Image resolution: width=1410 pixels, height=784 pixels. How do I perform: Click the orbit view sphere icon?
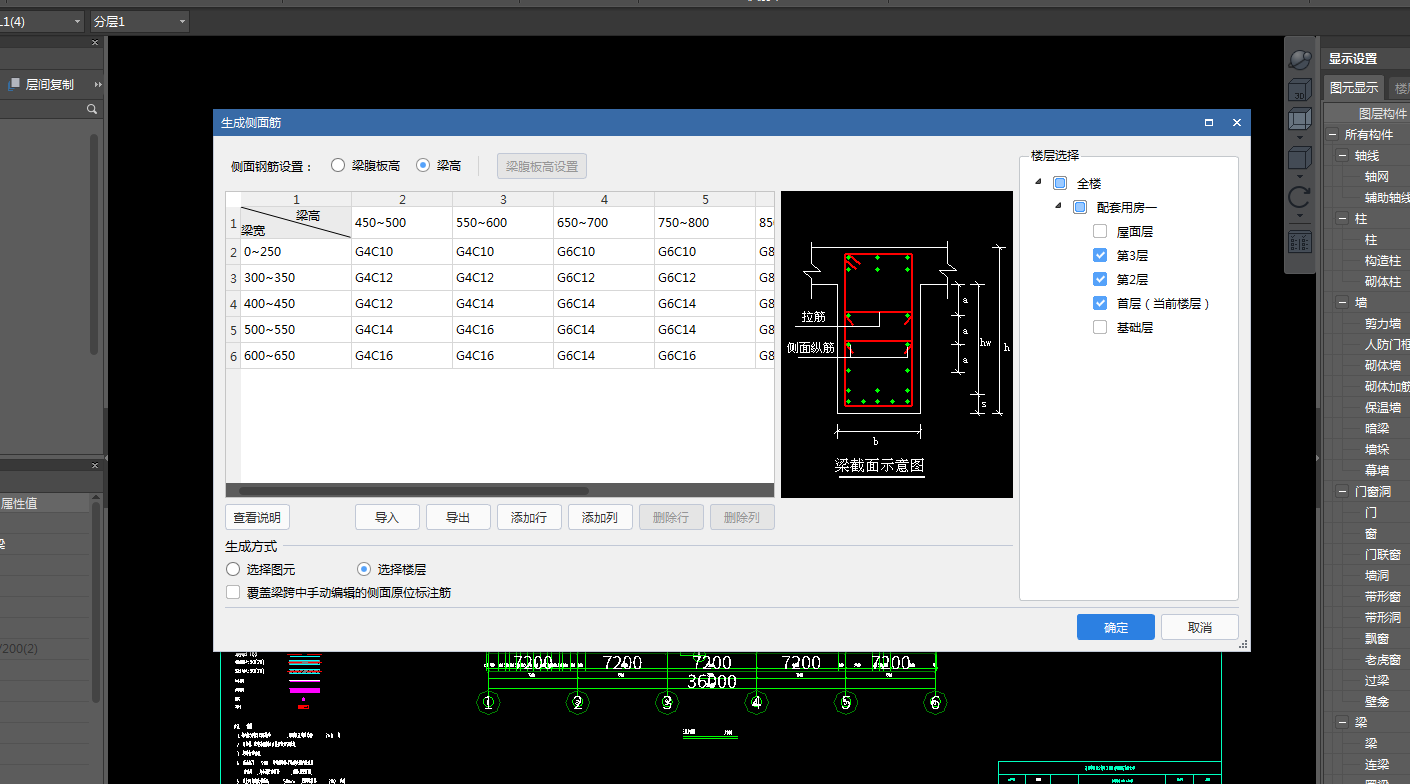(x=1300, y=60)
